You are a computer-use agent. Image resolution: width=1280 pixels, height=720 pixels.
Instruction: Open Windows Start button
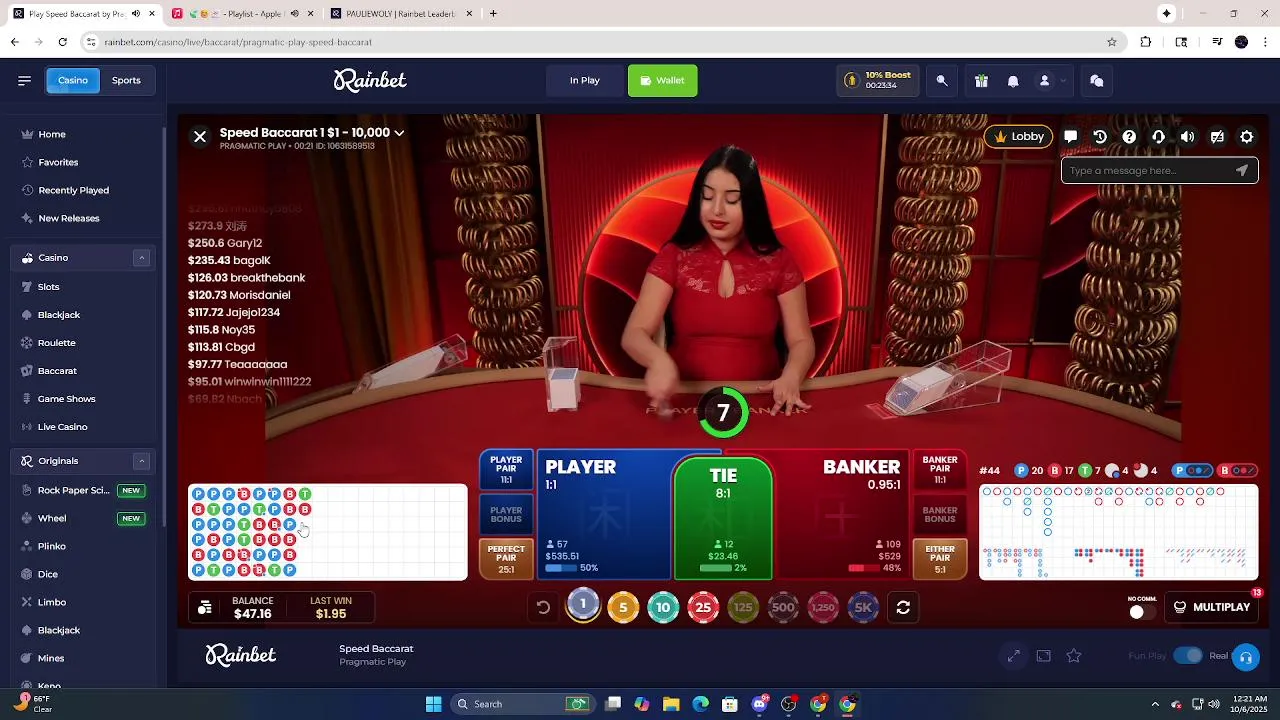[x=433, y=704]
